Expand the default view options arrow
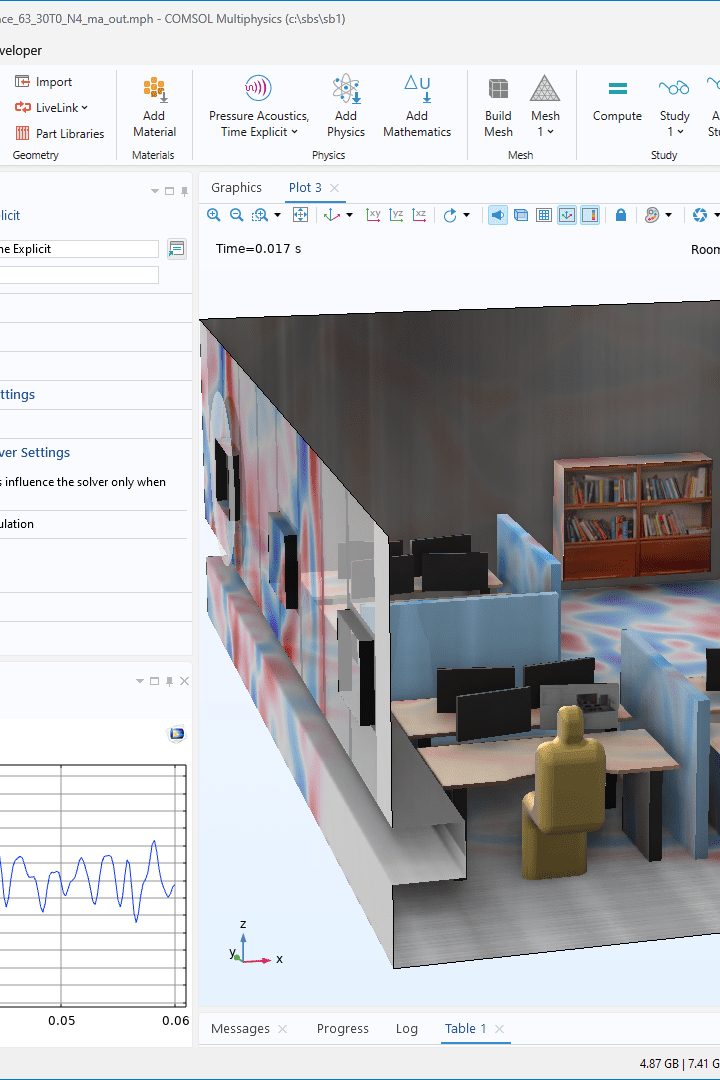This screenshot has width=720, height=1080. [x=349, y=215]
